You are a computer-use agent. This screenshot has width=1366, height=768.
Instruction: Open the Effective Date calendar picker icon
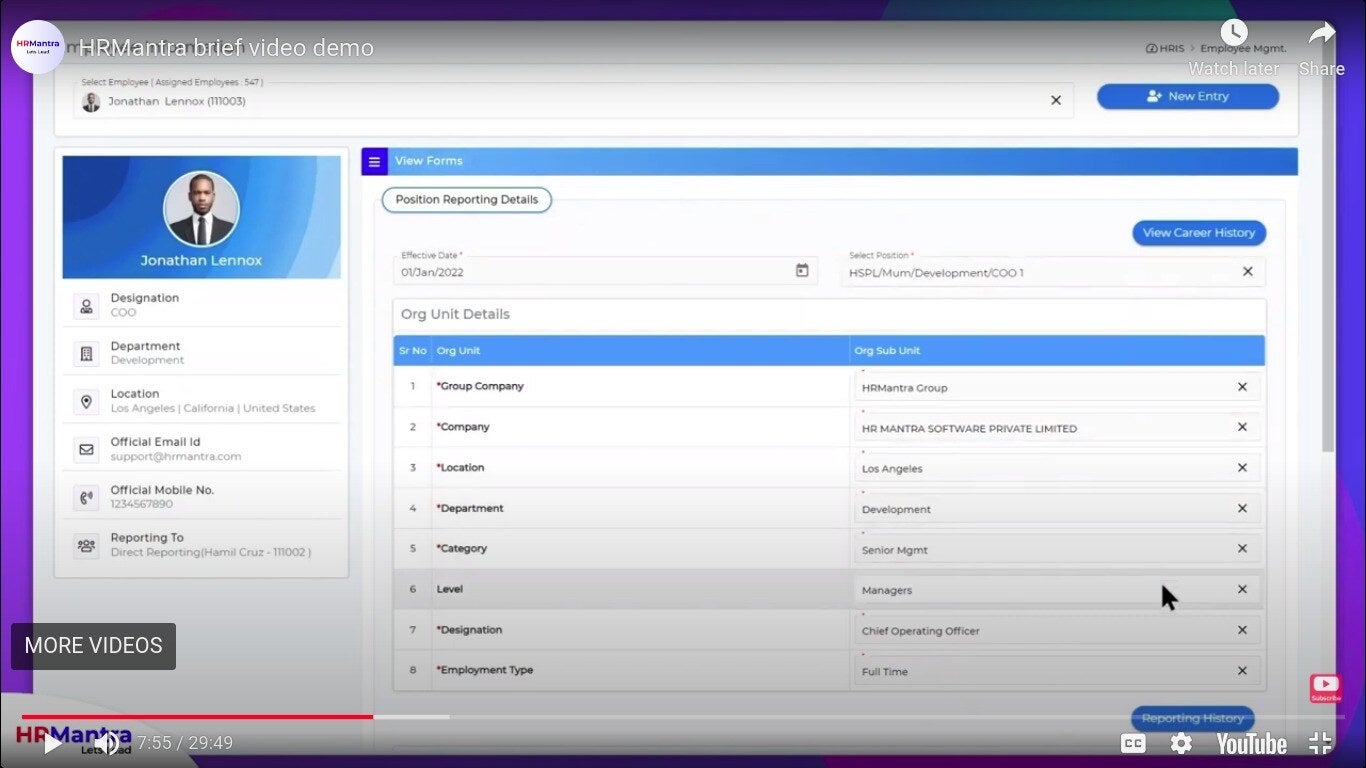[801, 270]
